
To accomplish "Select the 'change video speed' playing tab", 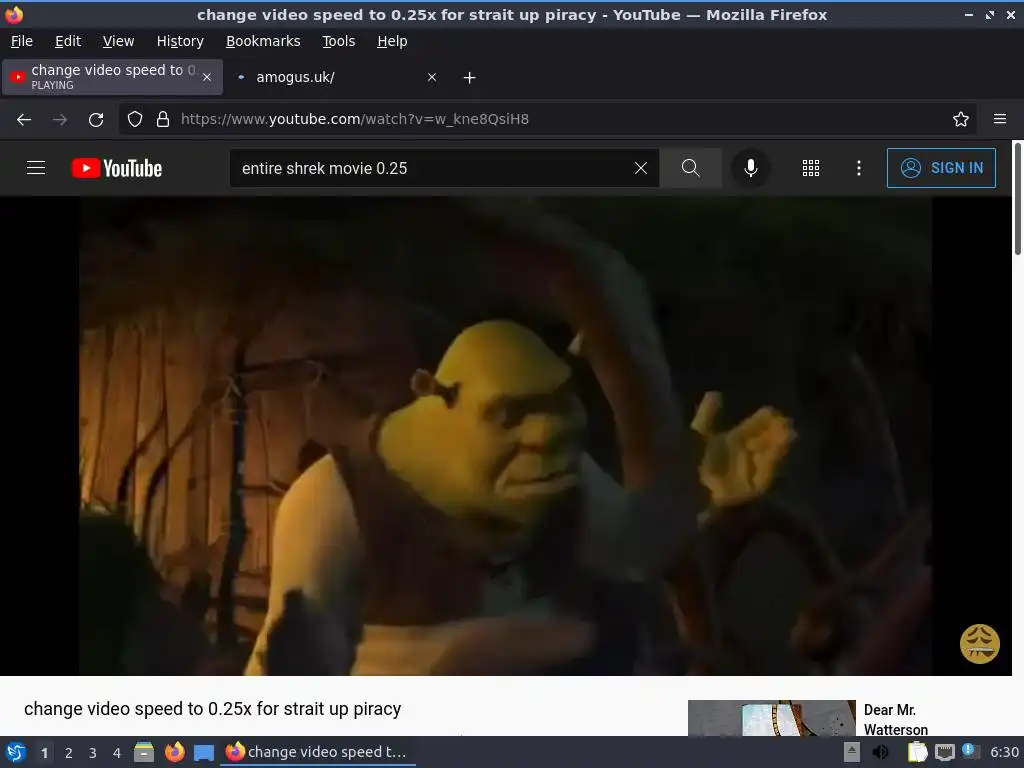I will [112, 77].
